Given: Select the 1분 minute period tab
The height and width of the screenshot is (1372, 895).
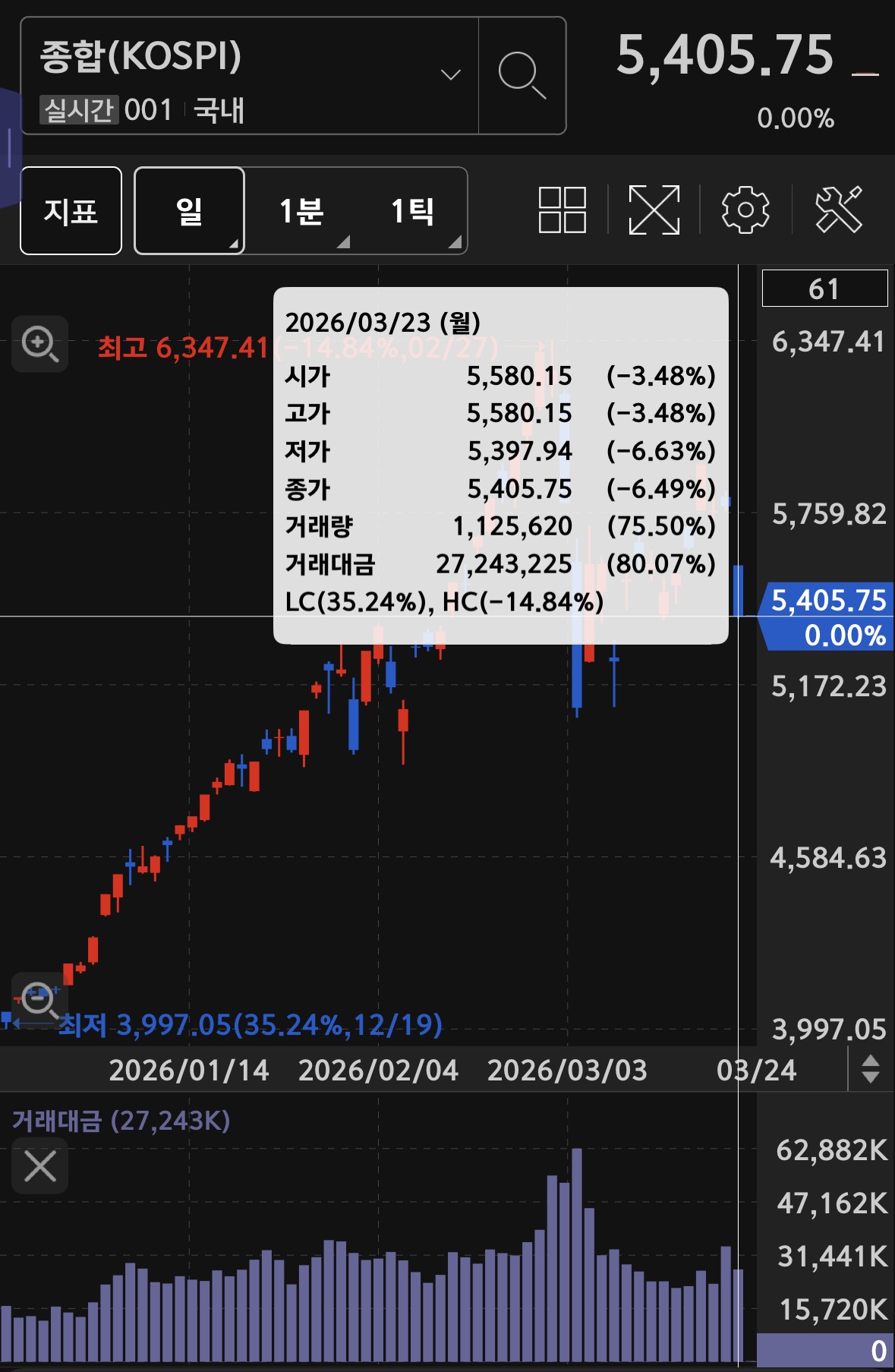Looking at the screenshot, I should (301, 210).
